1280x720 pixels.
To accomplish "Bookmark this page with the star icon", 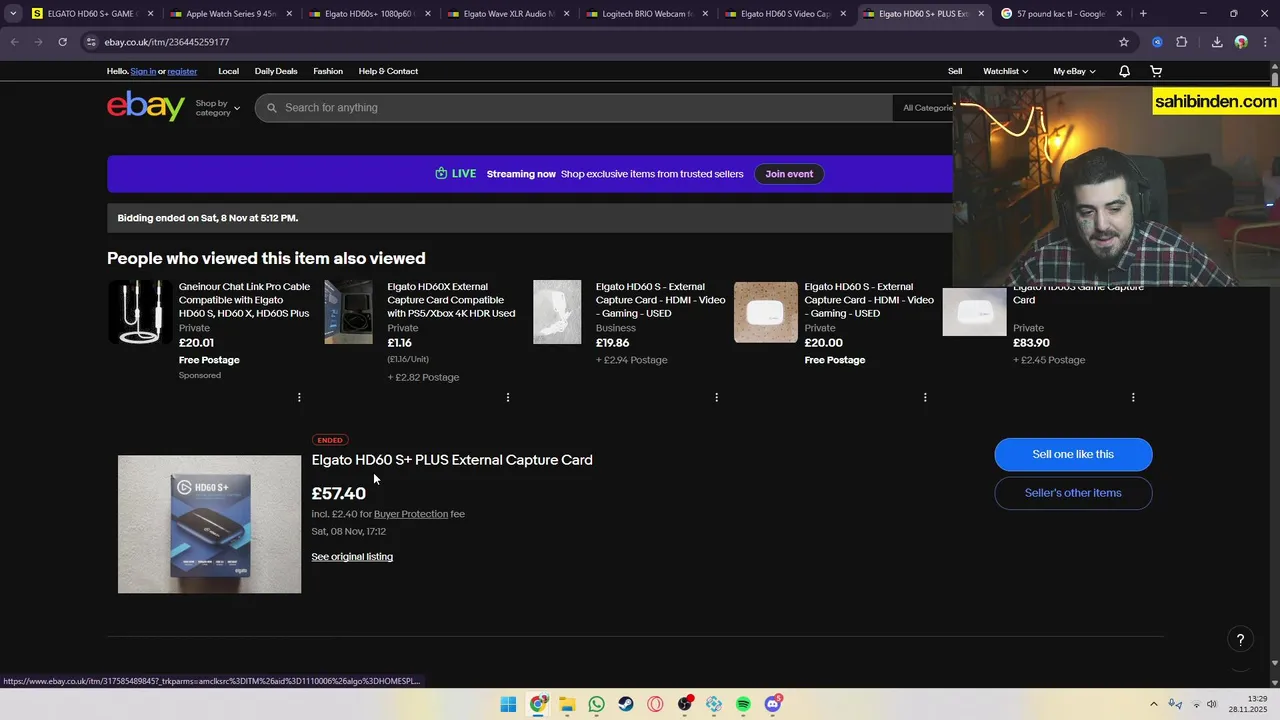I will click(1124, 42).
